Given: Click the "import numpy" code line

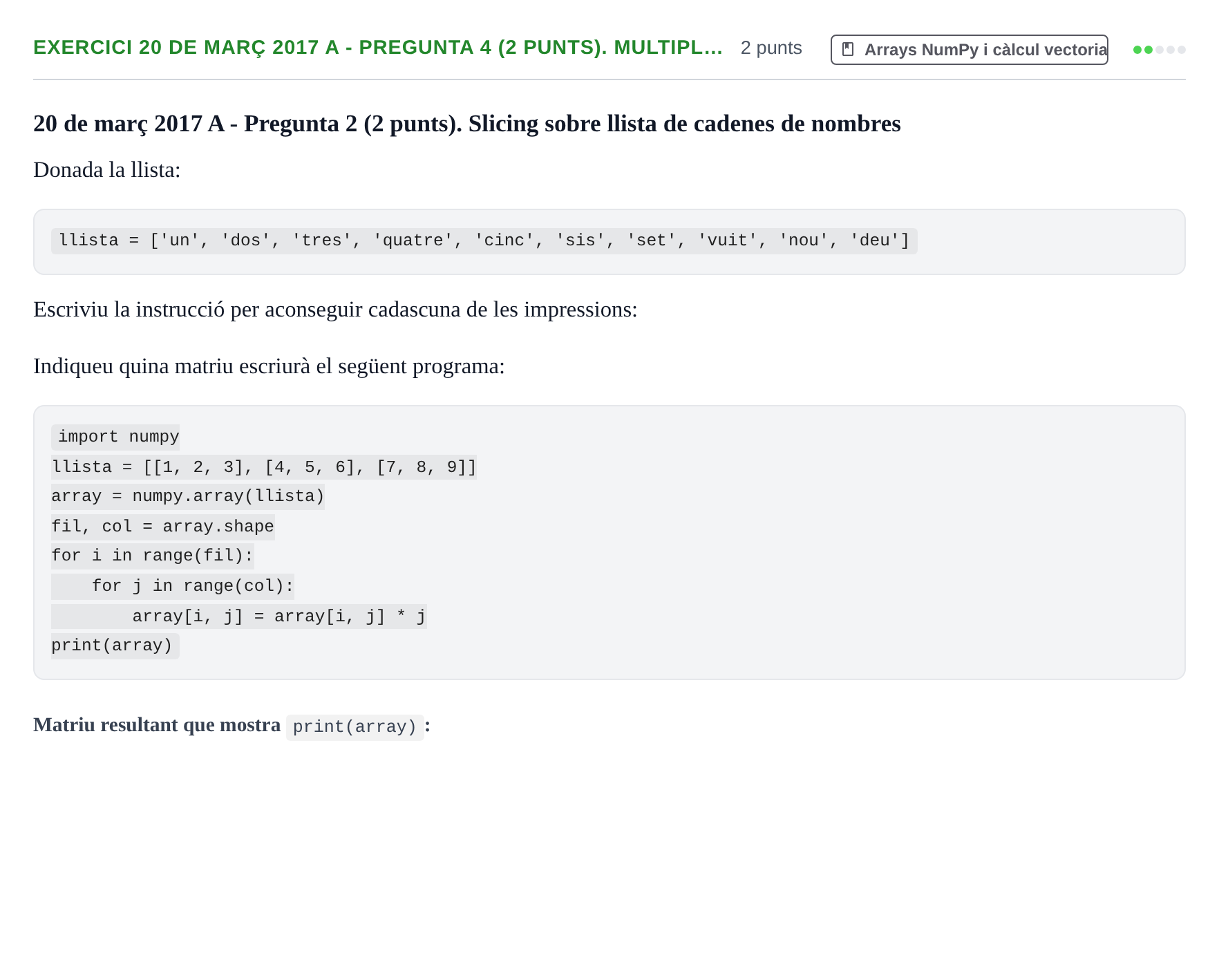Looking at the screenshot, I should (x=115, y=437).
